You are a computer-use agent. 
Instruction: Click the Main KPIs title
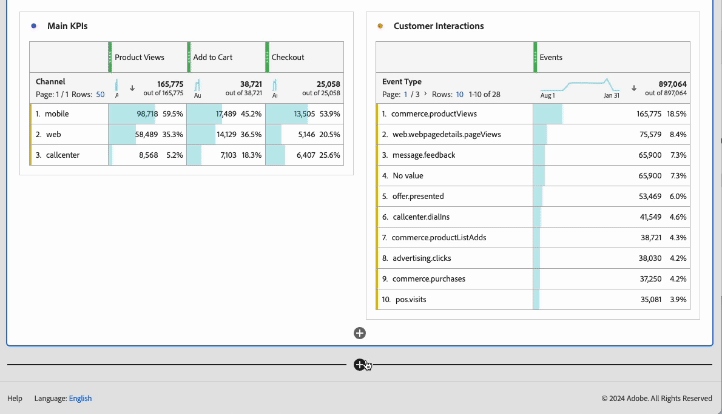67,26
